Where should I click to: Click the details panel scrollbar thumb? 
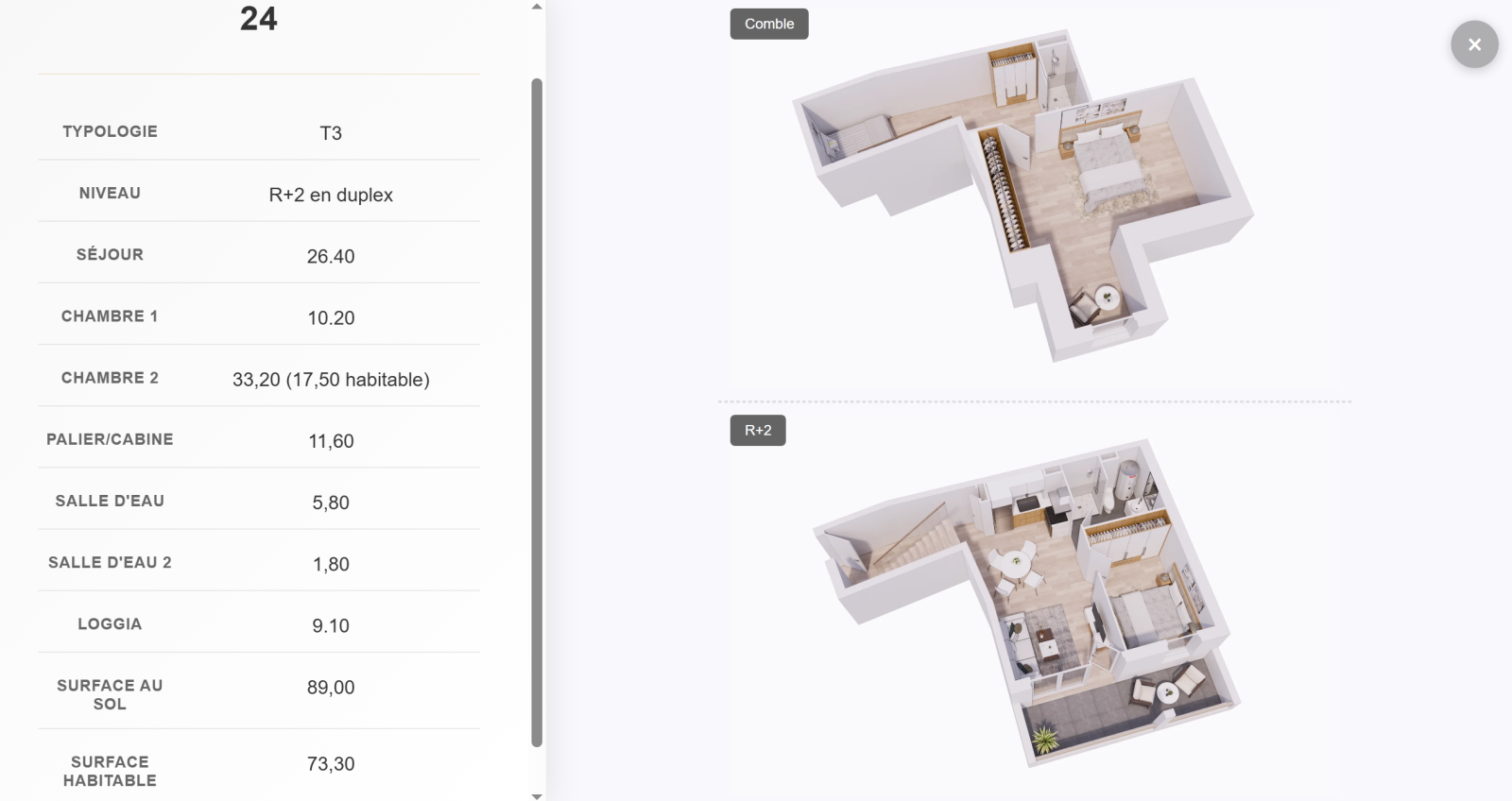pos(537,412)
